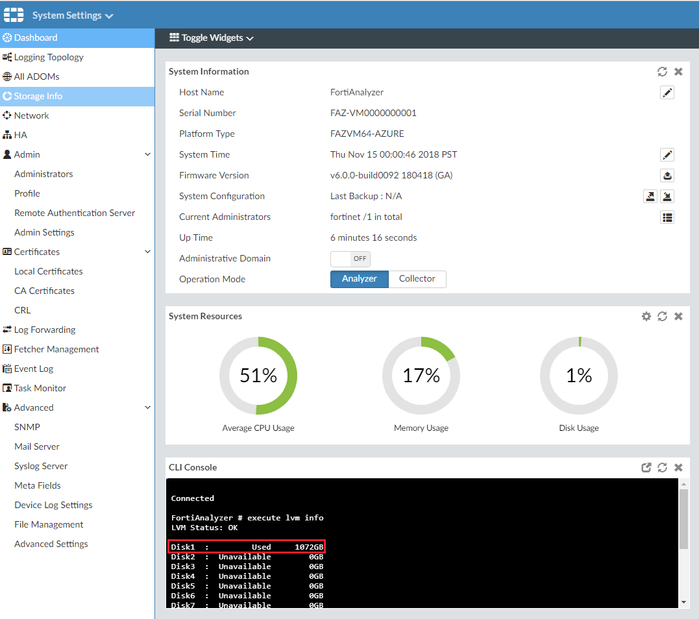Click the System Time edit pencil icon
The image size is (699, 619).
tap(667, 155)
